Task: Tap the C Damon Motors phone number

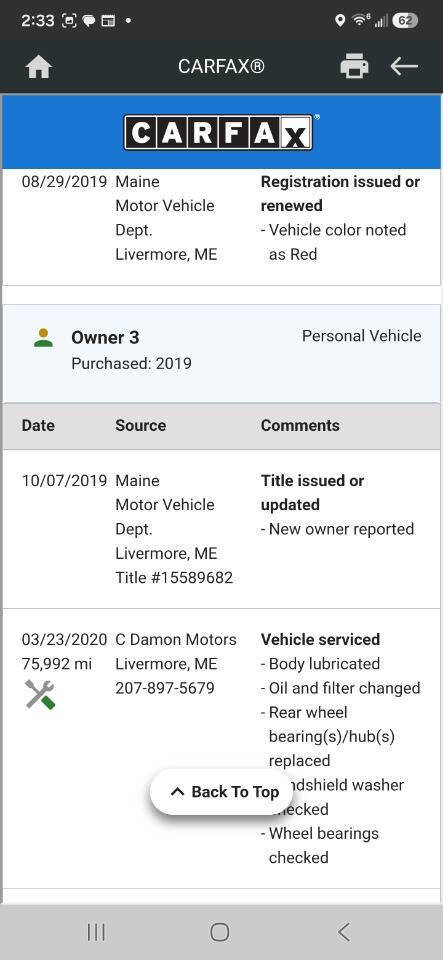Action: [x=165, y=688]
